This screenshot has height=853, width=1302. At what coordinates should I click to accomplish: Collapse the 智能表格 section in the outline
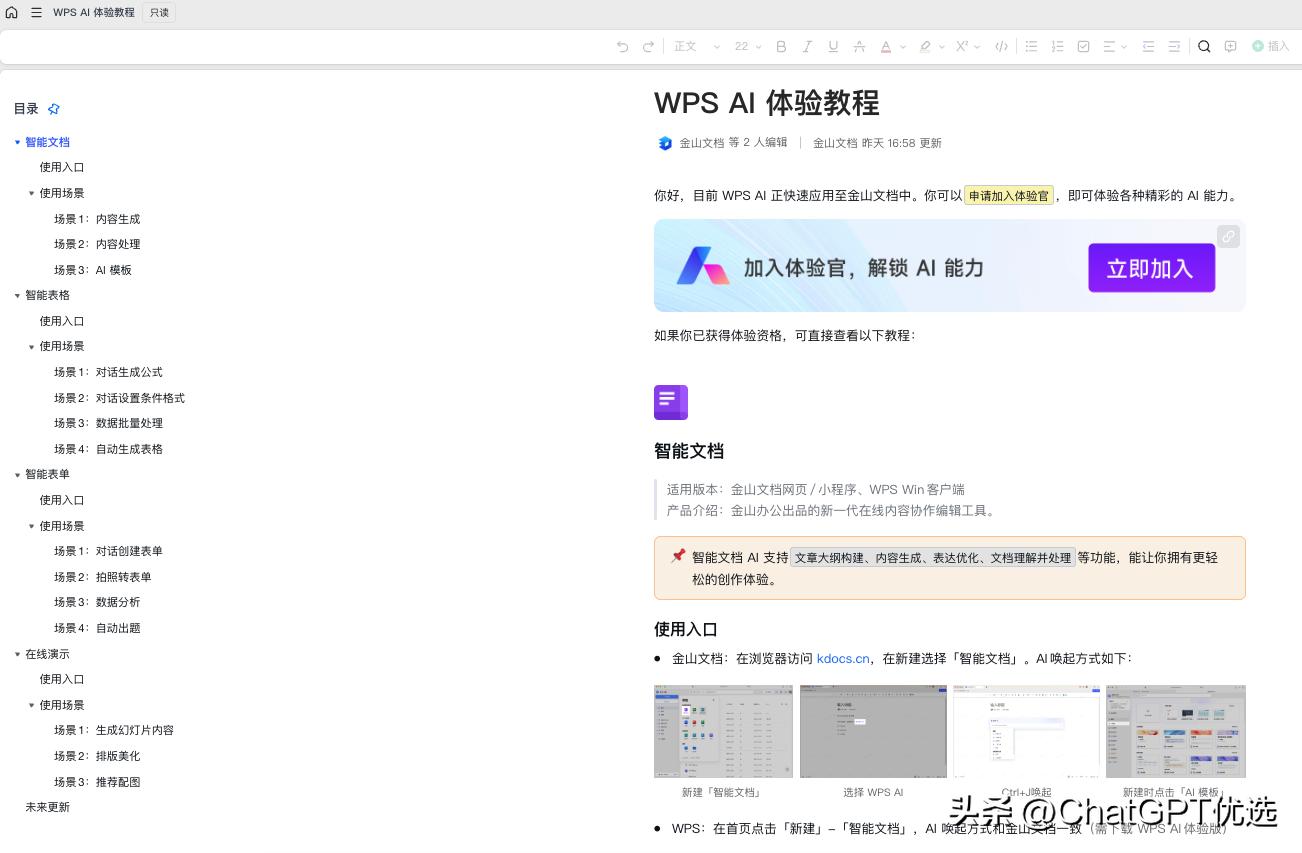click(18, 295)
